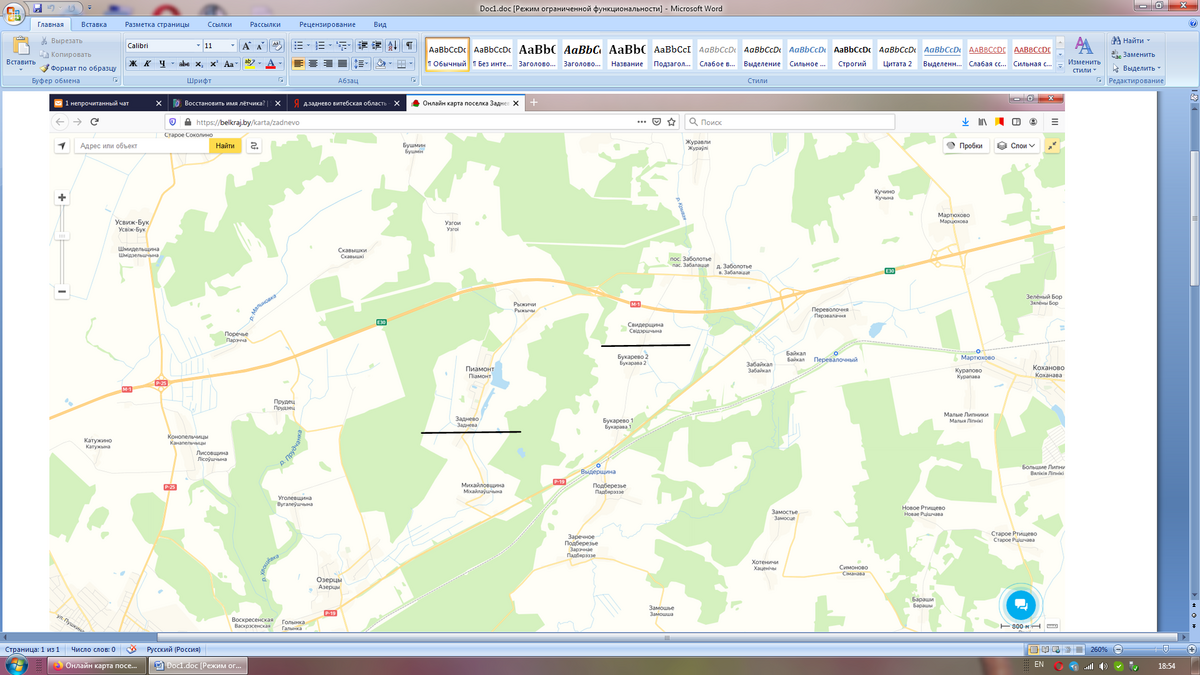Go to the Ссылки tab
The height and width of the screenshot is (675, 1200).
click(220, 23)
